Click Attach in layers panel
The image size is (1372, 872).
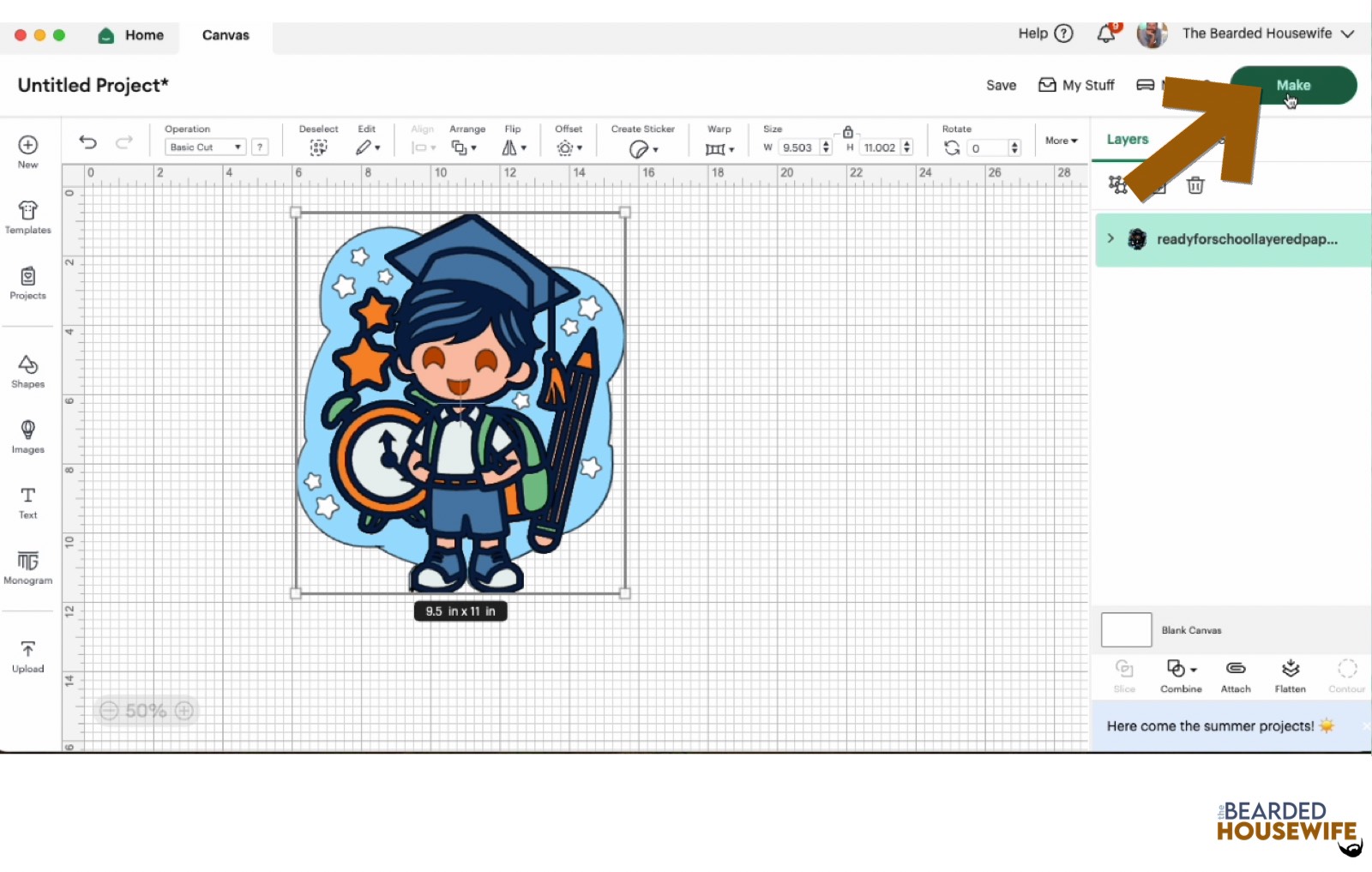tap(1235, 675)
